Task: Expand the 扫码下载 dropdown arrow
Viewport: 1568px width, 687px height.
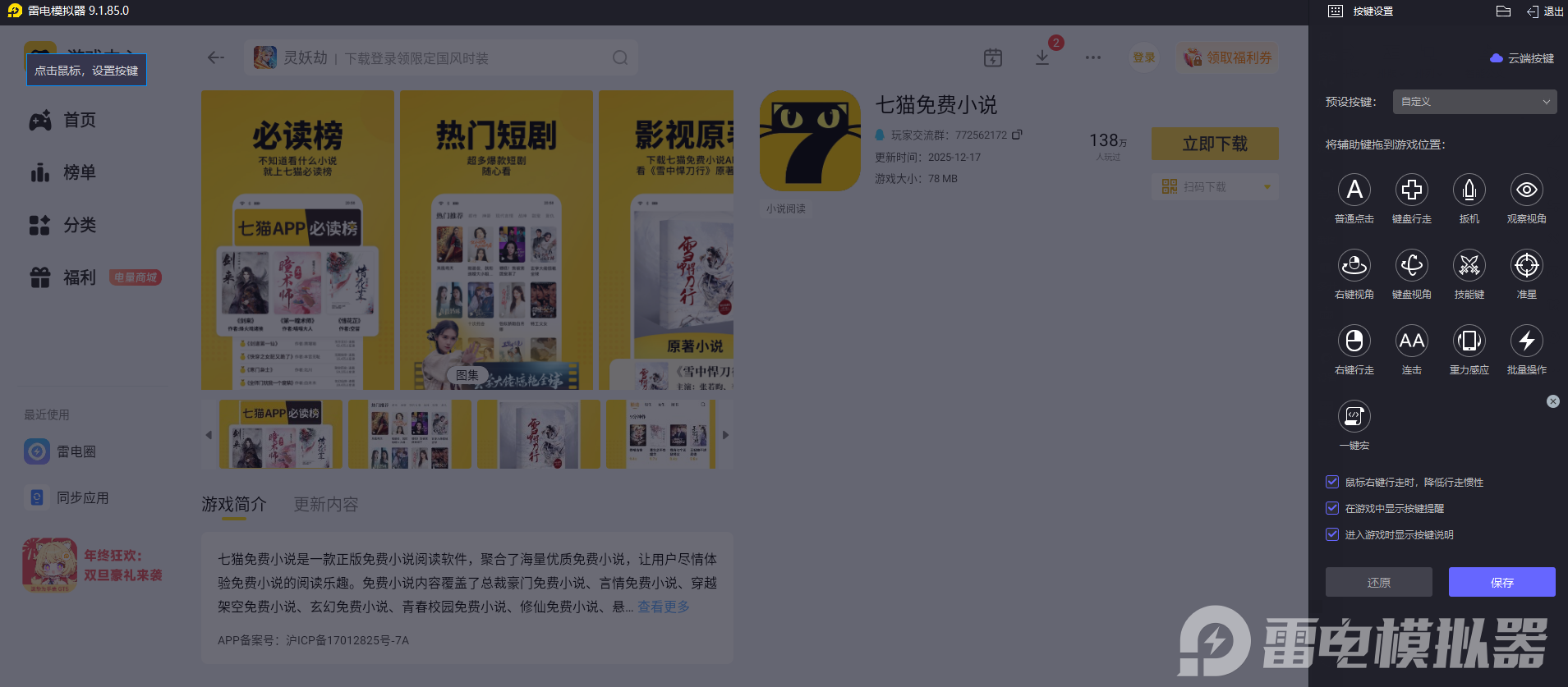Action: coord(1267,187)
